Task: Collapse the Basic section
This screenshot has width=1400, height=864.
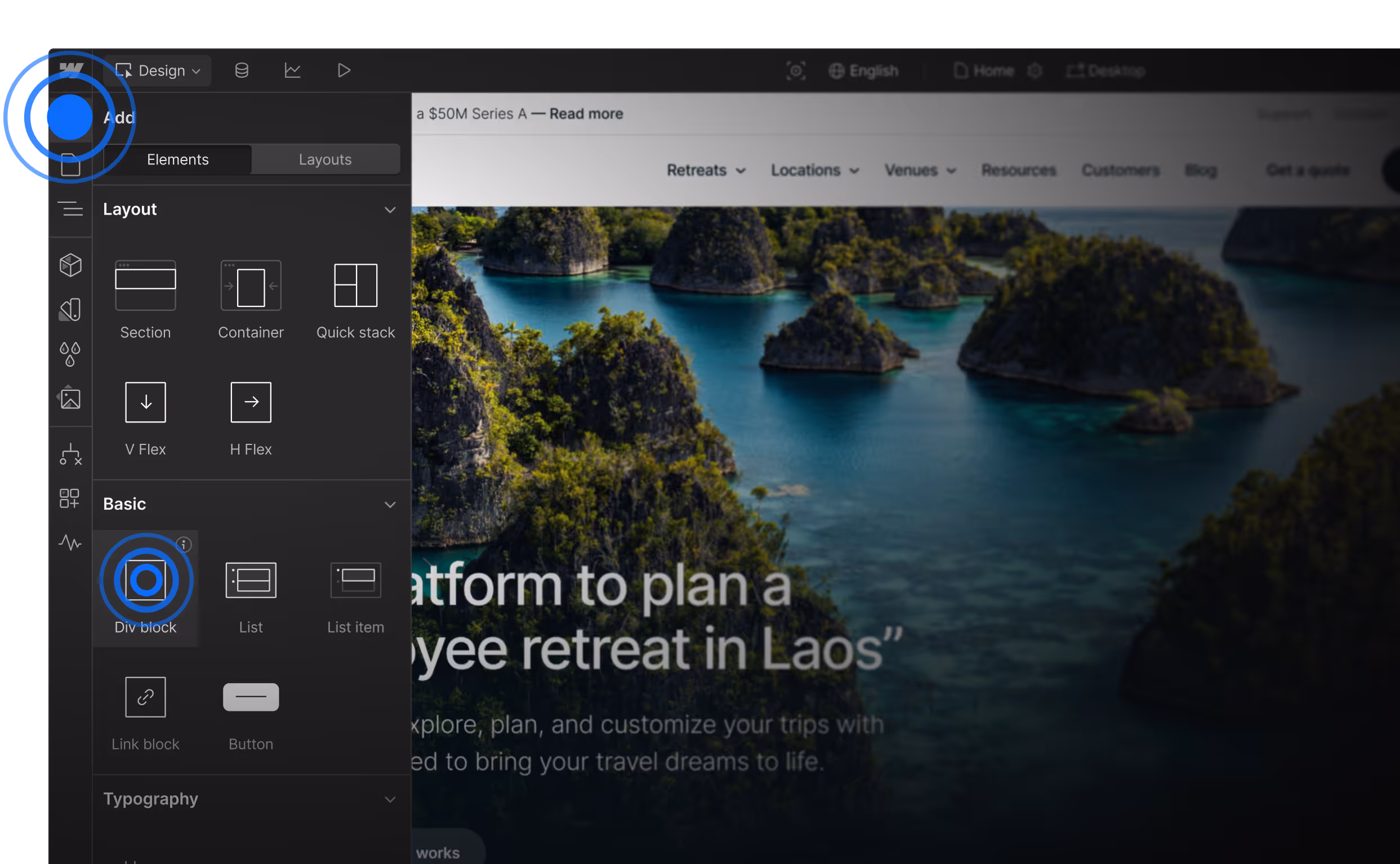Action: (x=390, y=505)
